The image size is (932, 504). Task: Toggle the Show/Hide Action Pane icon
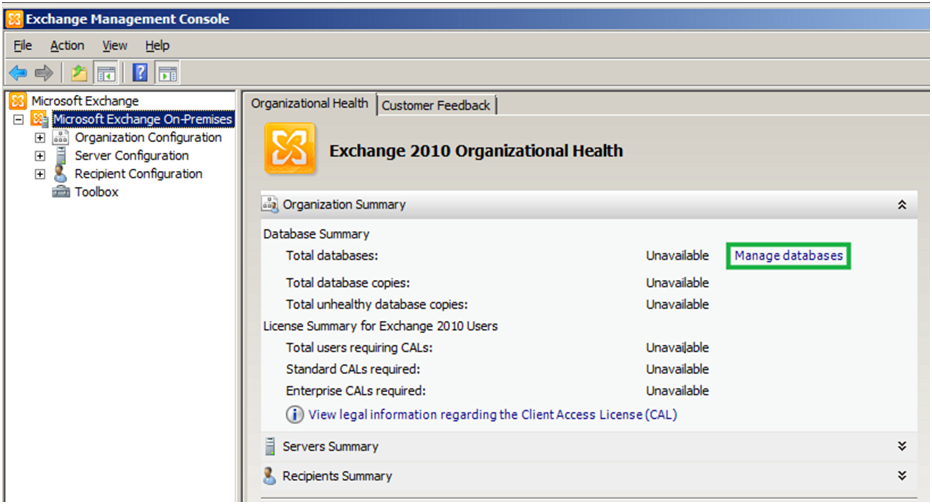168,74
